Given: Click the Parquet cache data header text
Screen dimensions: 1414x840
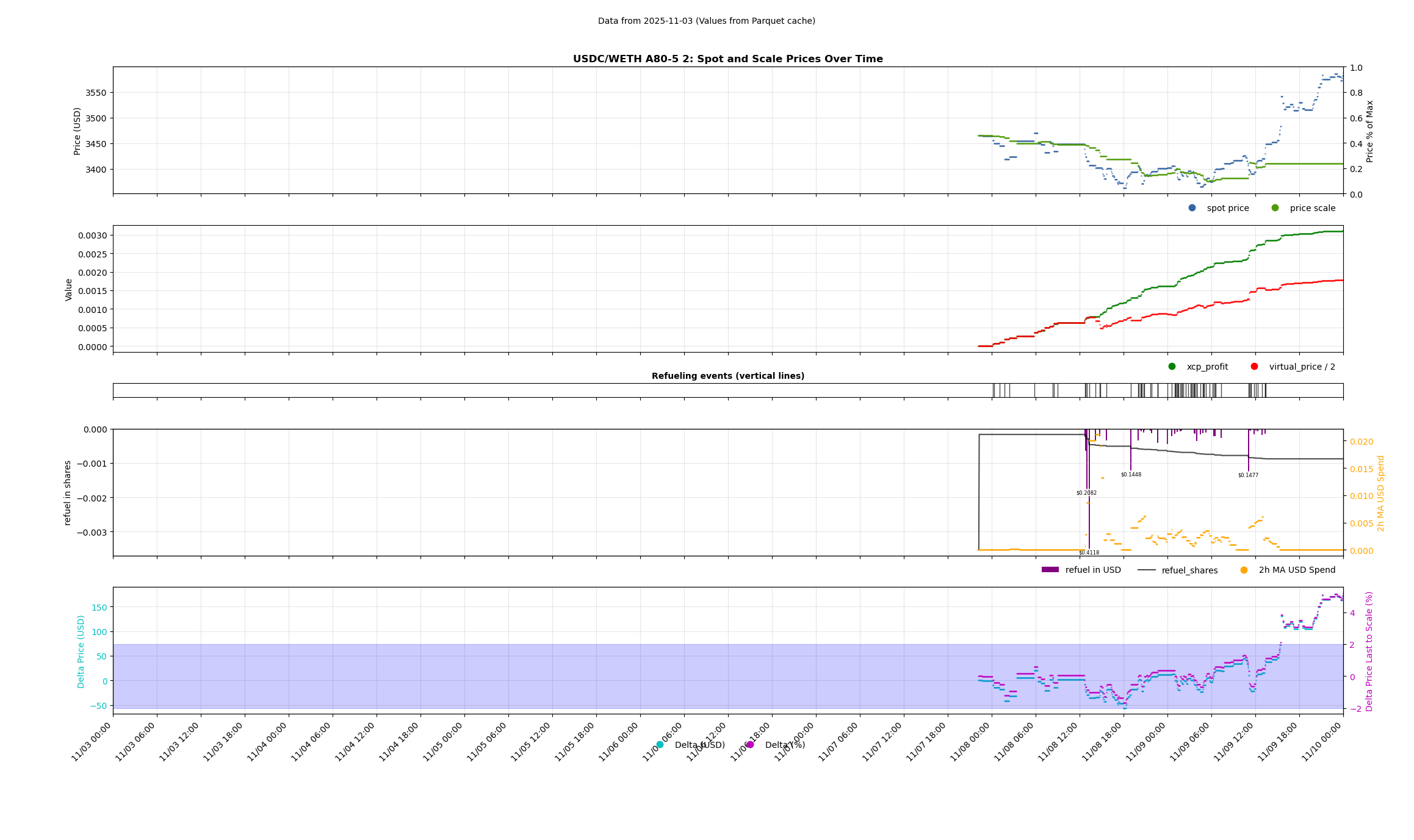Looking at the screenshot, I should (x=706, y=21).
